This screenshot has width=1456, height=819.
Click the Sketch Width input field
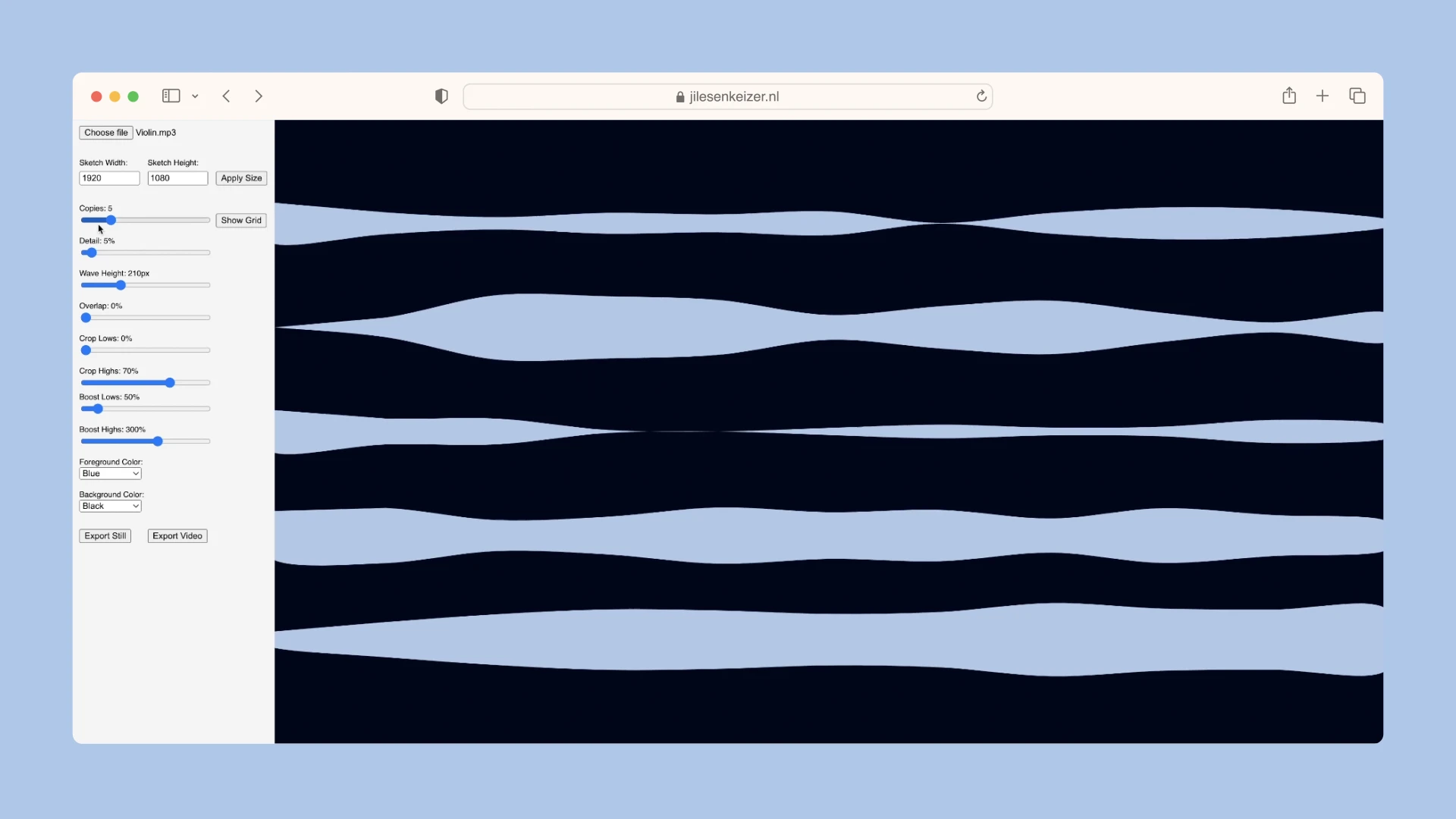click(109, 178)
